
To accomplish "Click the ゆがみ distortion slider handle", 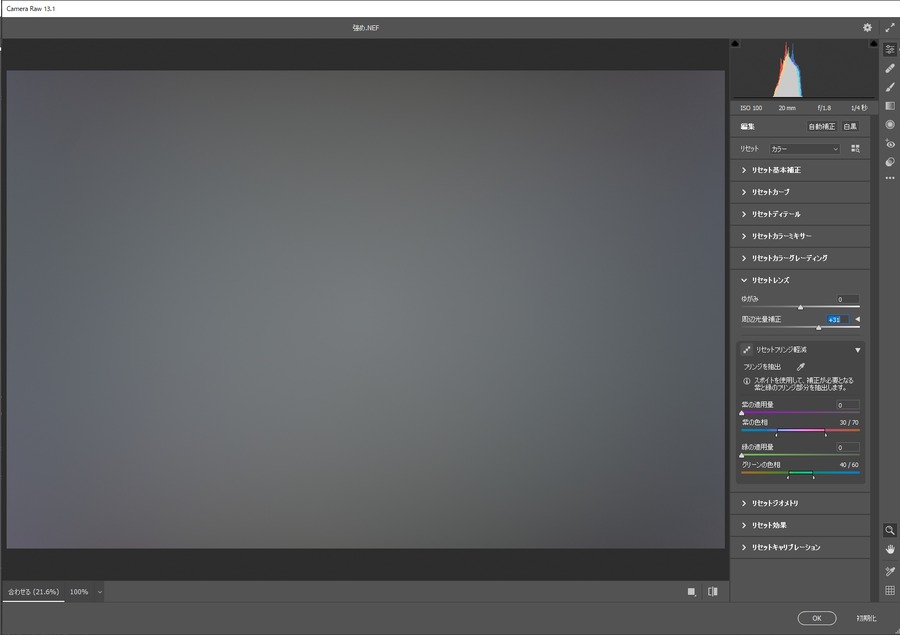I will click(800, 307).
